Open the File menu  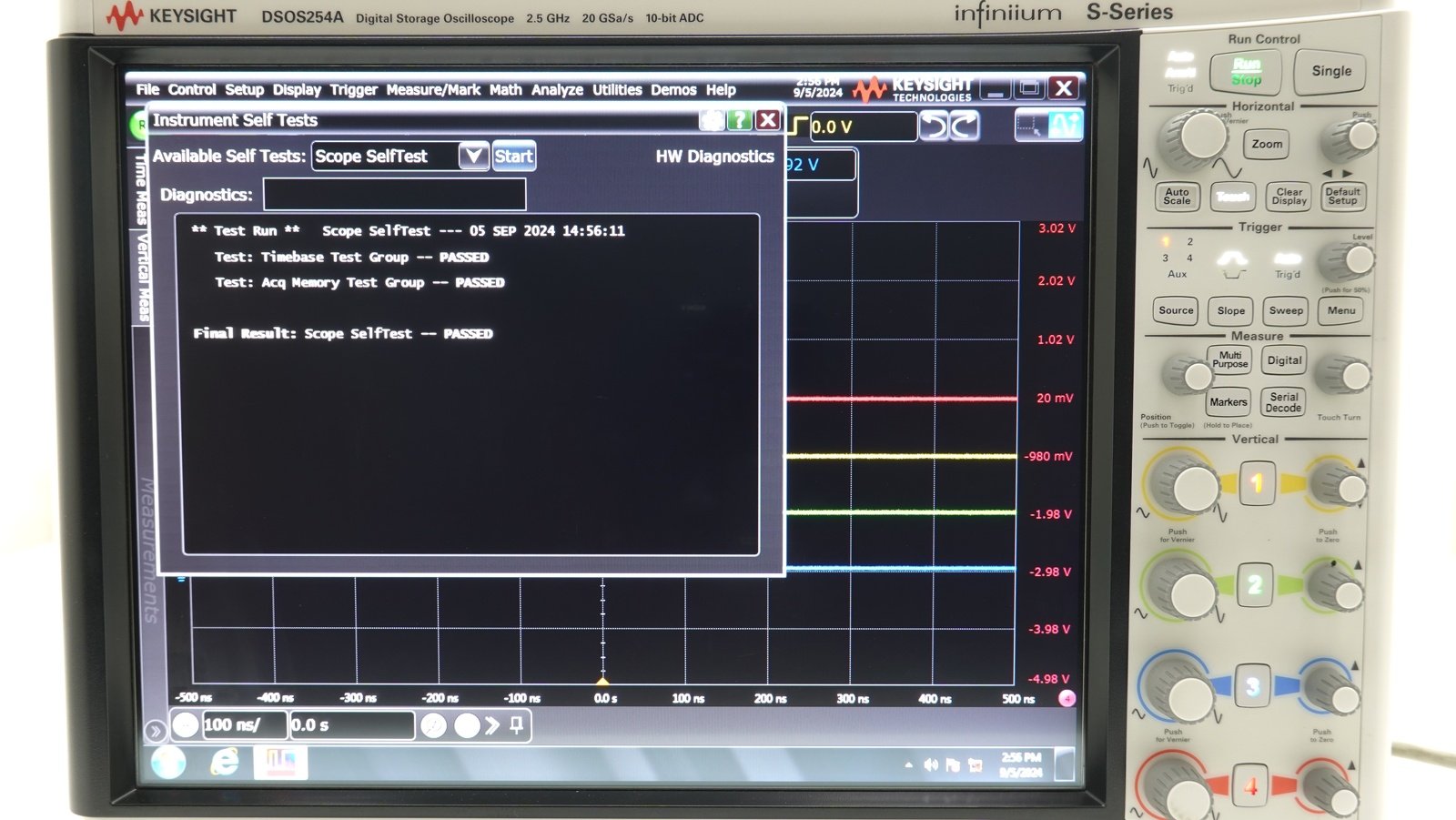click(x=147, y=89)
